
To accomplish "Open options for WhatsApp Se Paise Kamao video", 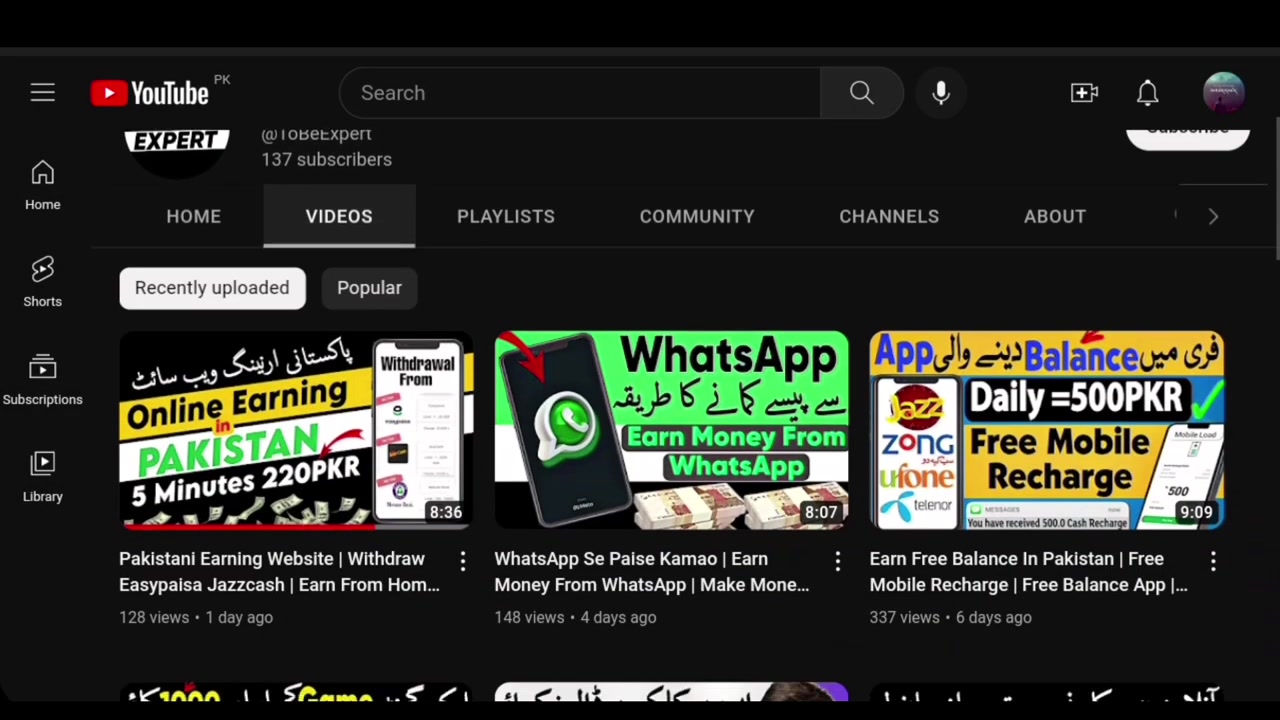I will tap(838, 561).
